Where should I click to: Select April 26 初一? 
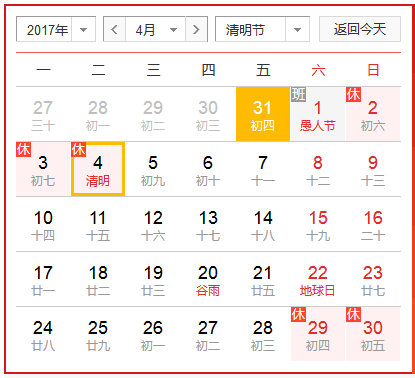pos(153,334)
